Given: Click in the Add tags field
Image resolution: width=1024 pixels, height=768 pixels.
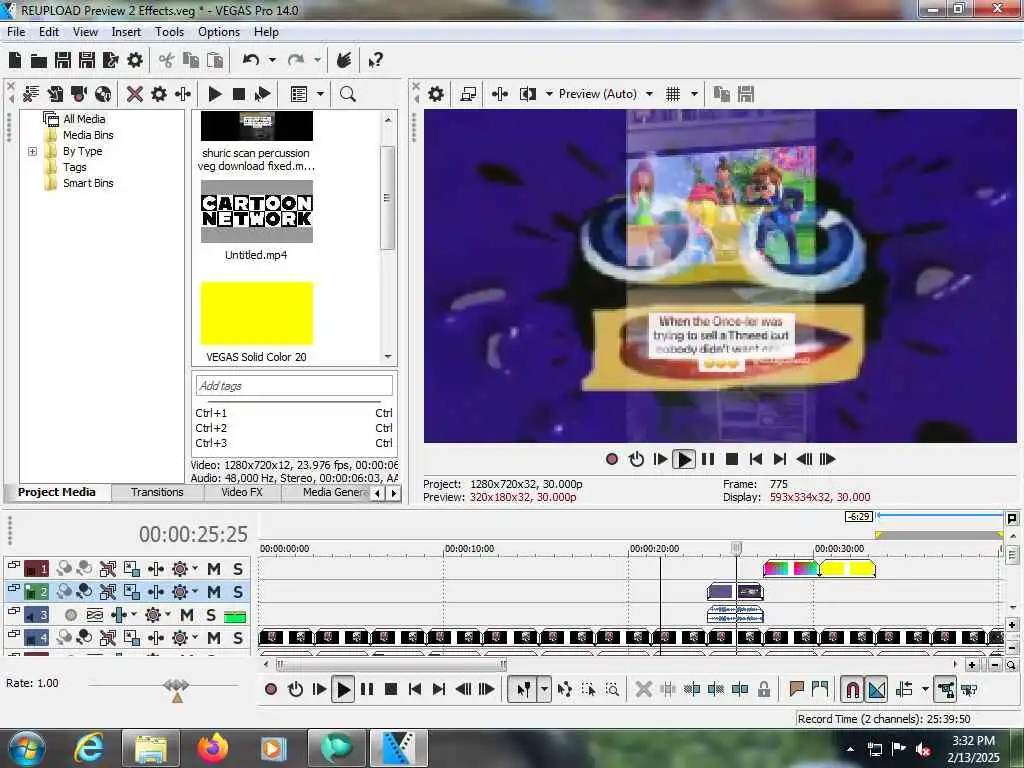Looking at the screenshot, I should 294,386.
